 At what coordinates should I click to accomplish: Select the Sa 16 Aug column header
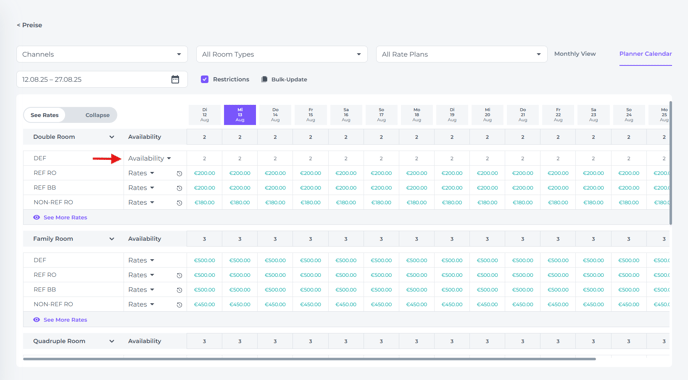pos(346,115)
